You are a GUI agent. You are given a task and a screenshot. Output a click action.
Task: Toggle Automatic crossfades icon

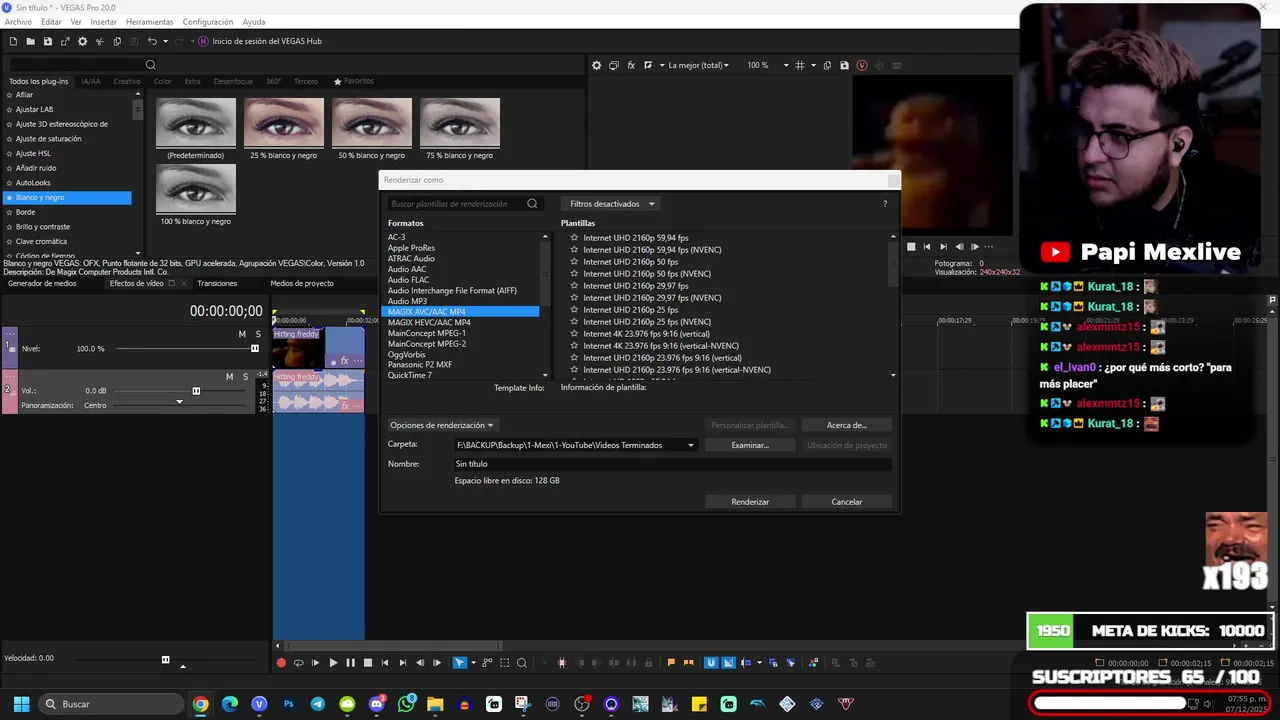coord(729,662)
